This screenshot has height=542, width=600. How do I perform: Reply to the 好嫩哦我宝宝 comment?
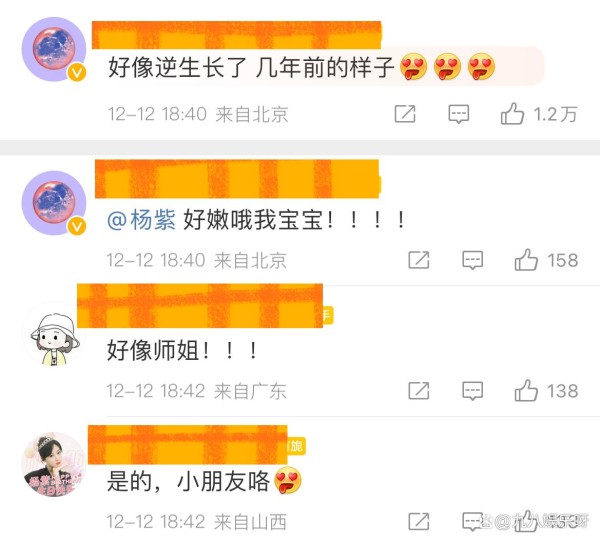(473, 260)
